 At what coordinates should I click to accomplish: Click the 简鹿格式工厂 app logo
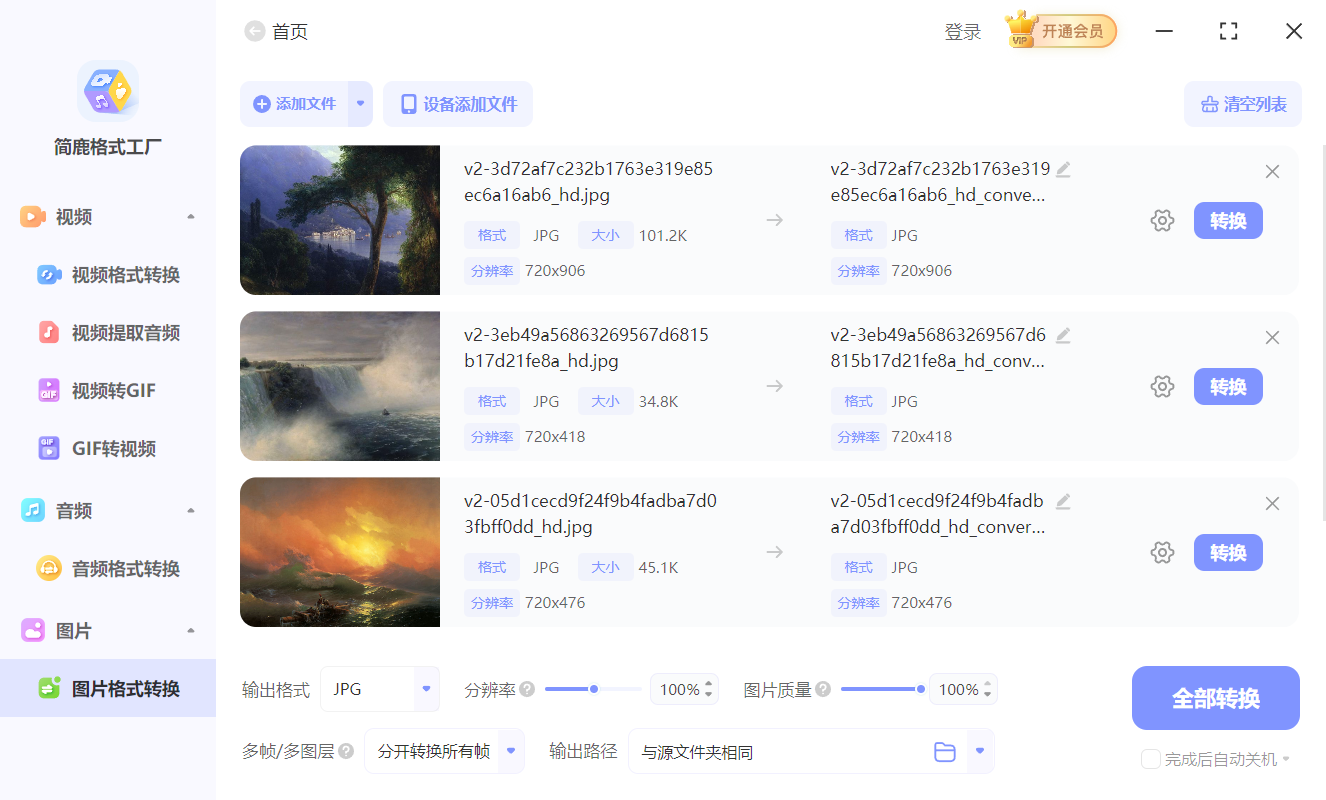(108, 91)
